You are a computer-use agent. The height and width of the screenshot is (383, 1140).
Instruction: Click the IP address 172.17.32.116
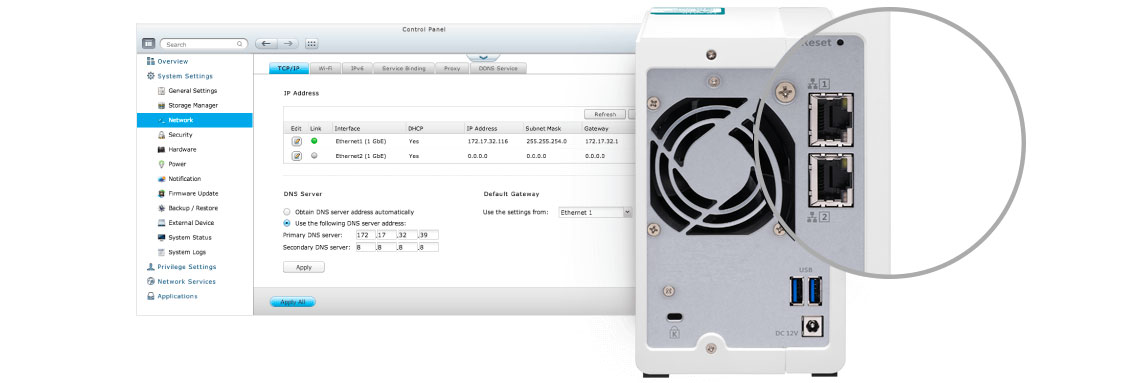[488, 141]
